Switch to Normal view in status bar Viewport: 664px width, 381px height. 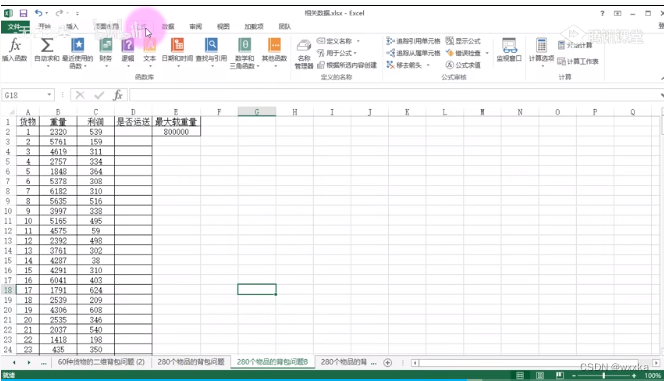pos(520,375)
